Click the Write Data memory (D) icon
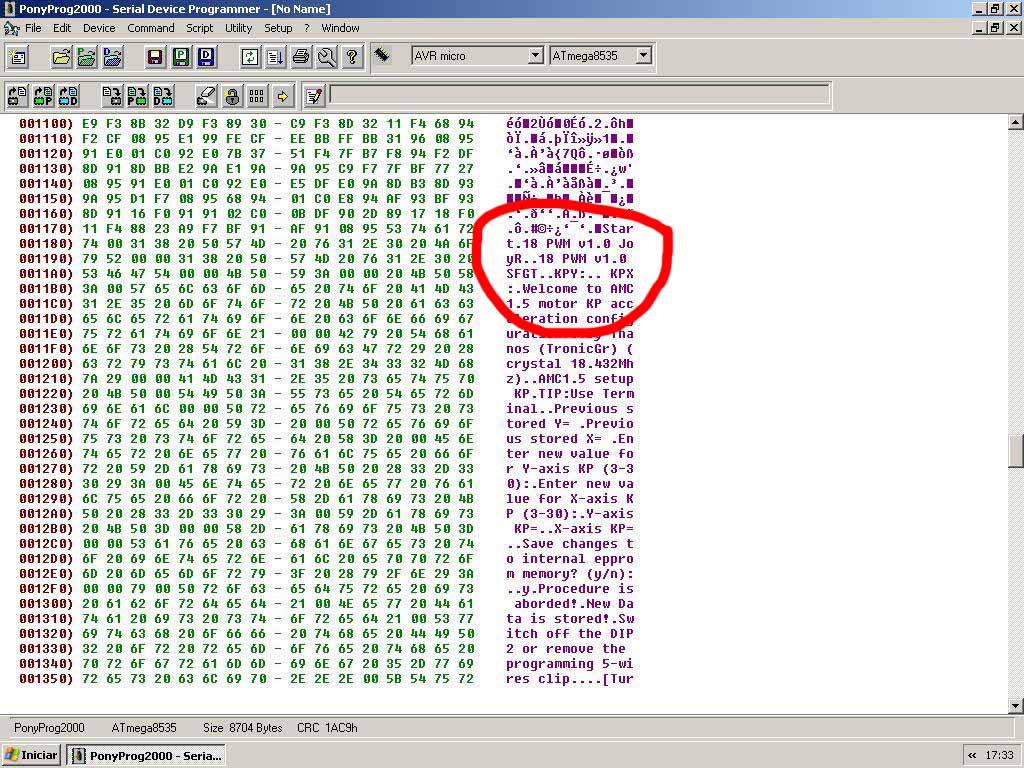The height and width of the screenshot is (768, 1024). (163, 96)
